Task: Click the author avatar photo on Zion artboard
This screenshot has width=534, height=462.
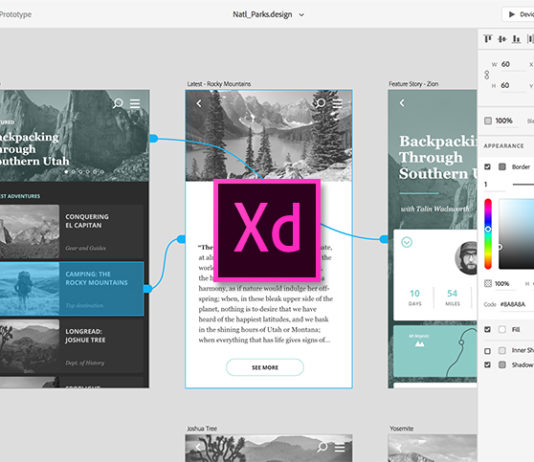Action: pyautogui.click(x=467, y=258)
